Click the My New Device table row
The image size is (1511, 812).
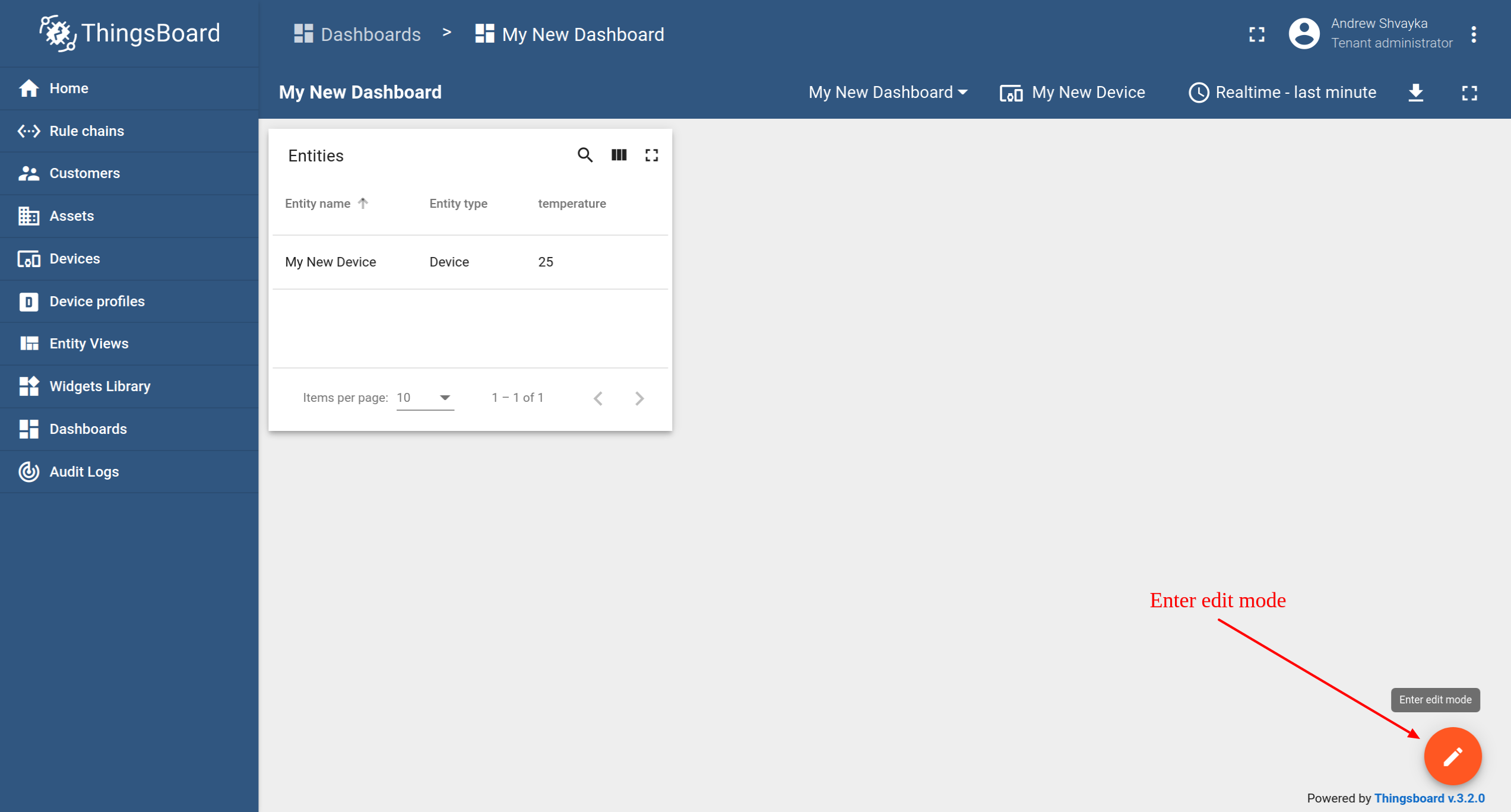coord(470,262)
